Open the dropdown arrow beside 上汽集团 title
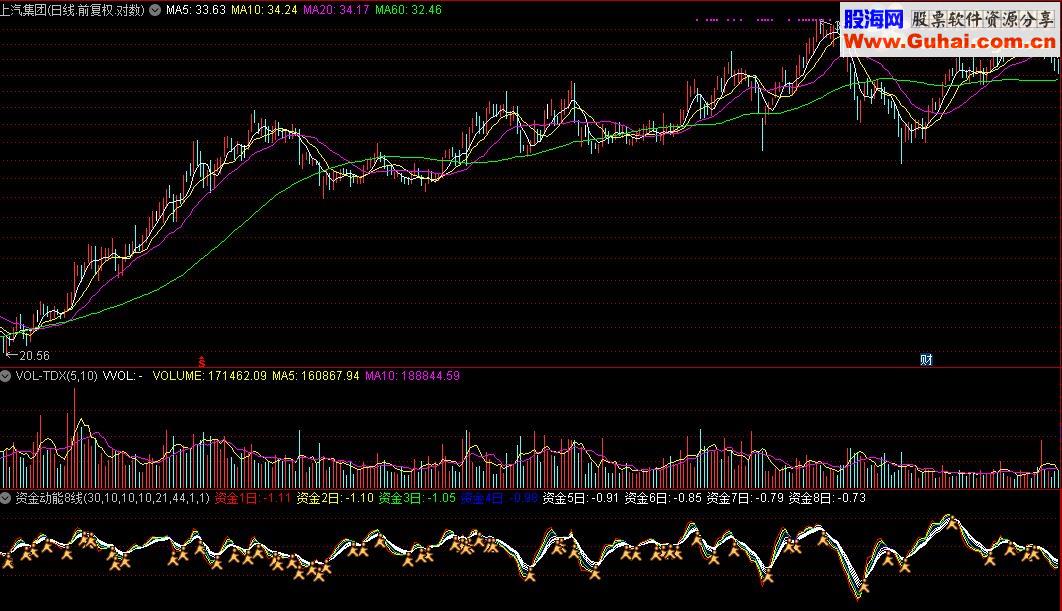 [155, 10]
